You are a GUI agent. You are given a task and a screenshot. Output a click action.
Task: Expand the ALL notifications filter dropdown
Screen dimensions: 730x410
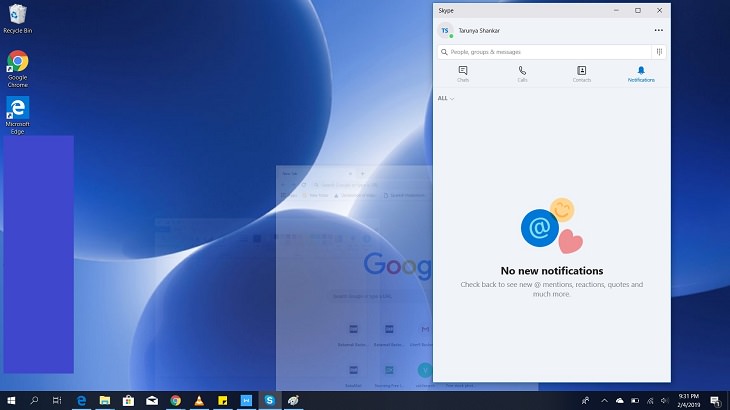446,98
